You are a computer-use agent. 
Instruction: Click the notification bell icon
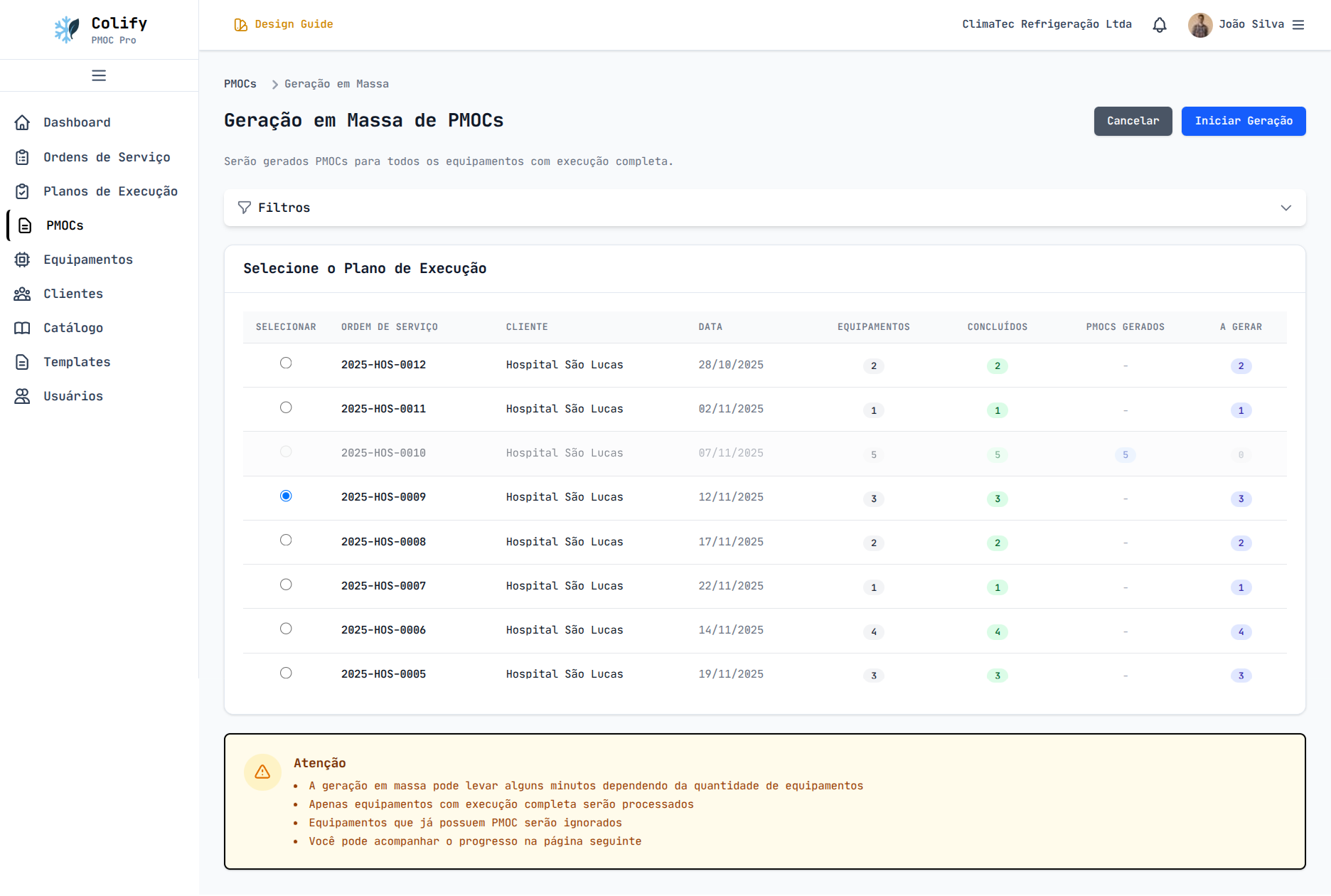pyautogui.click(x=1160, y=25)
